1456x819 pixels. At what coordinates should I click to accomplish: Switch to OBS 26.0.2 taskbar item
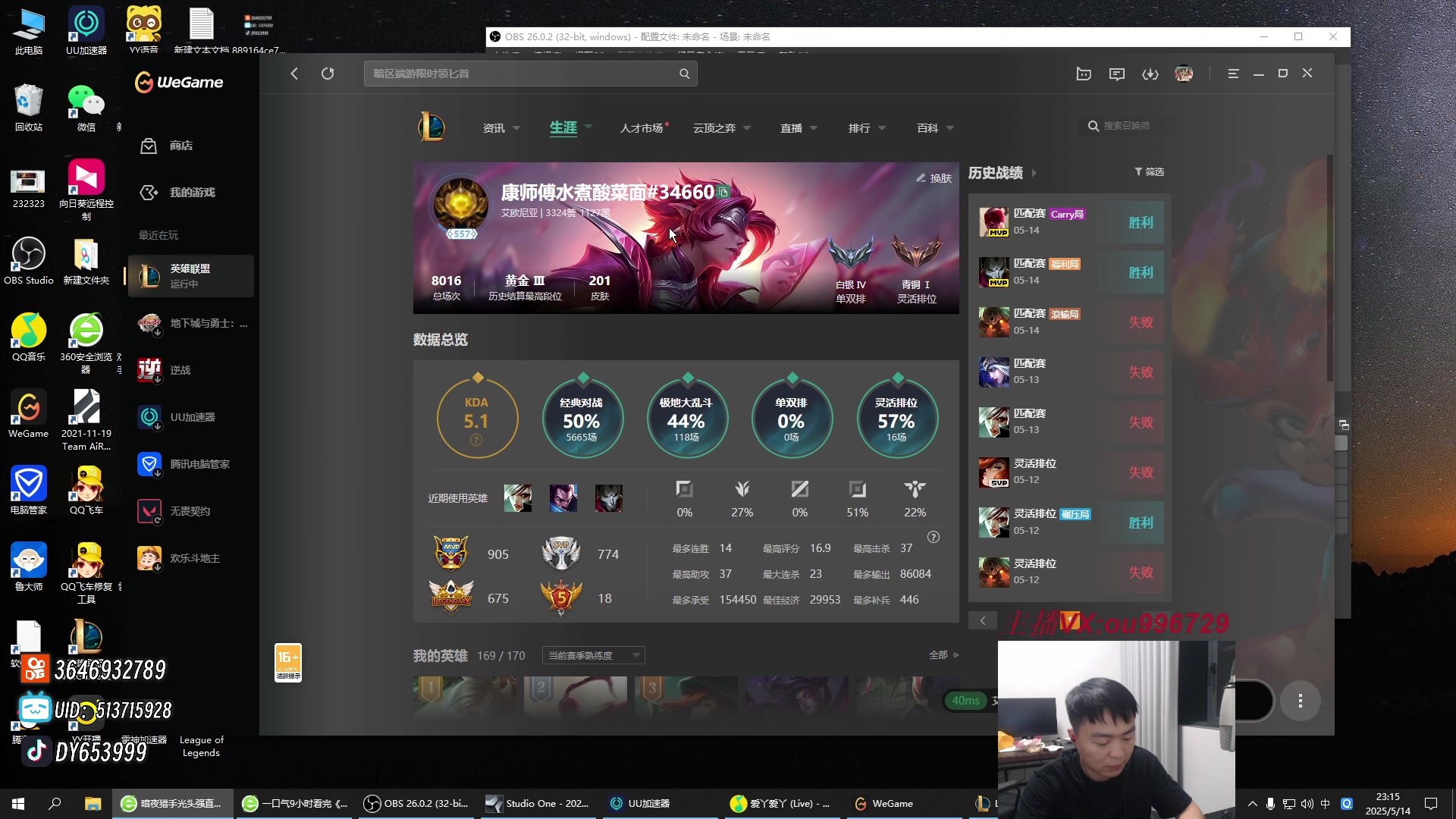[x=416, y=804]
